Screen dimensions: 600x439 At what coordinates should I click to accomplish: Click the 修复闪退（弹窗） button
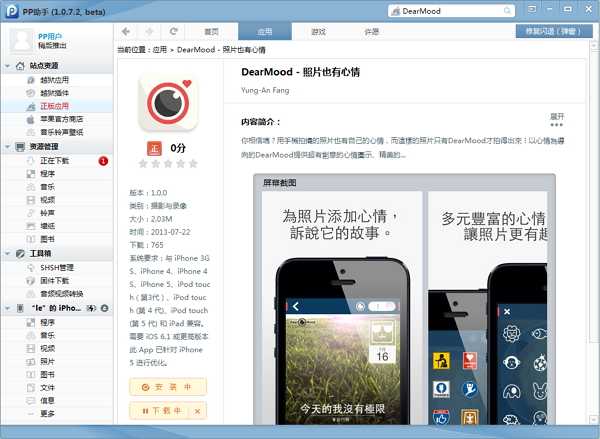click(x=554, y=31)
